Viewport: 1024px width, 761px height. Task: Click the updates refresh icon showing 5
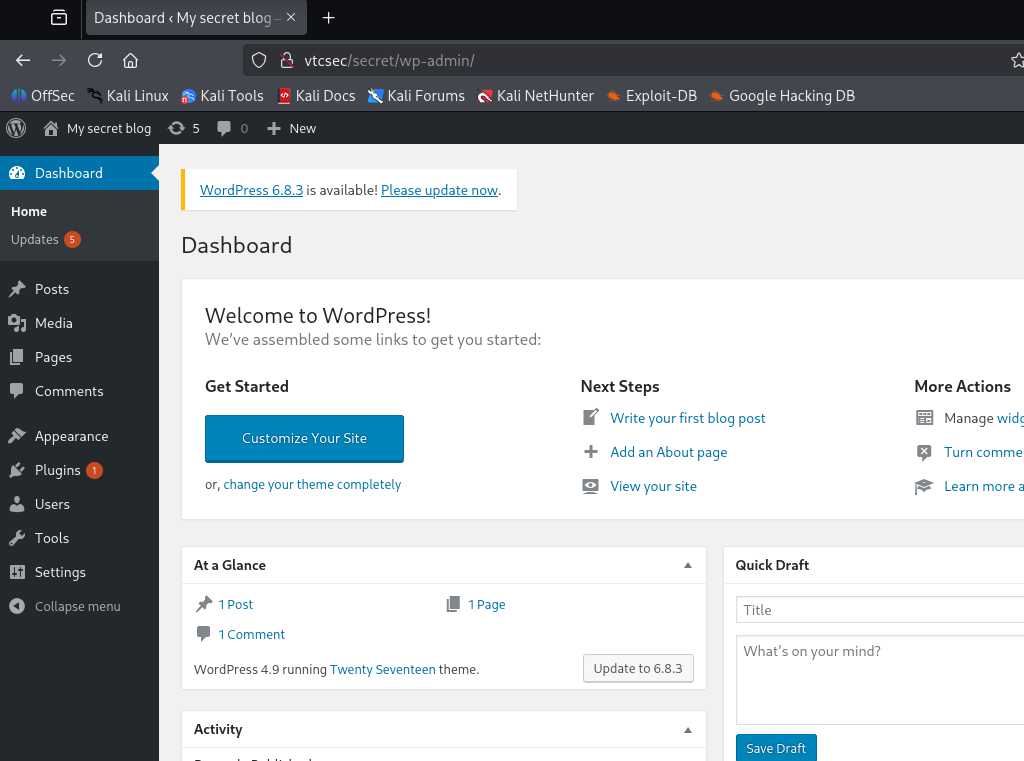pos(176,128)
